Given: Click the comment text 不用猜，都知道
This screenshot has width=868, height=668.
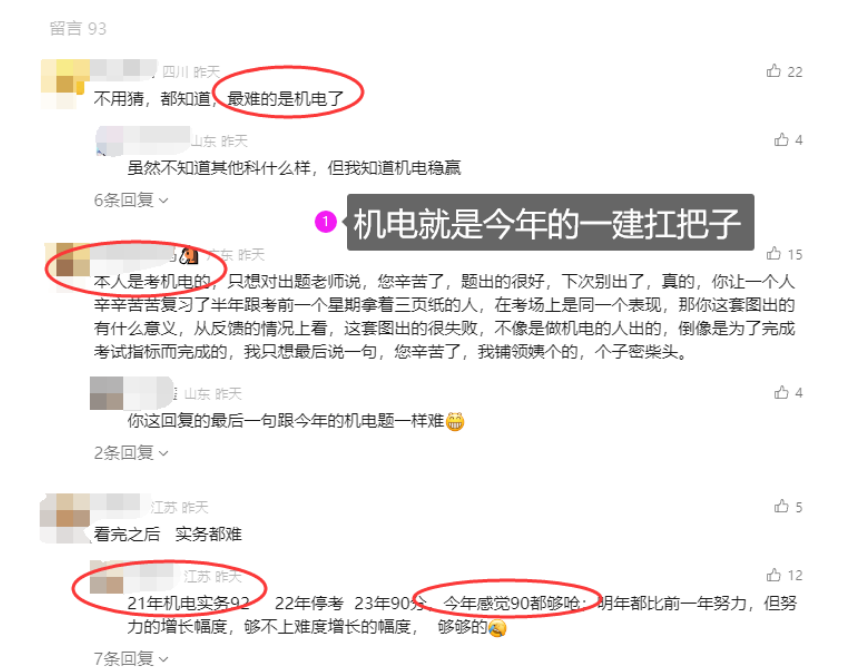Looking at the screenshot, I should click(x=152, y=99).
